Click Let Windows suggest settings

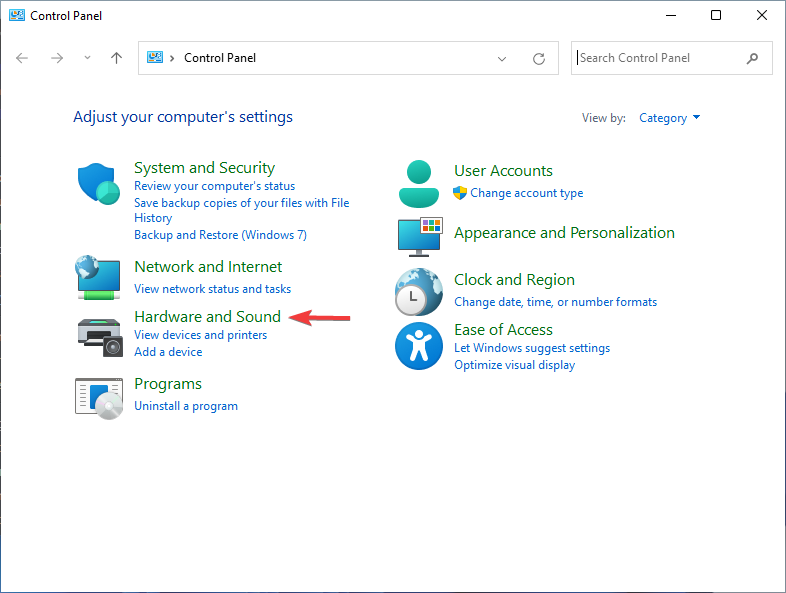coord(532,348)
